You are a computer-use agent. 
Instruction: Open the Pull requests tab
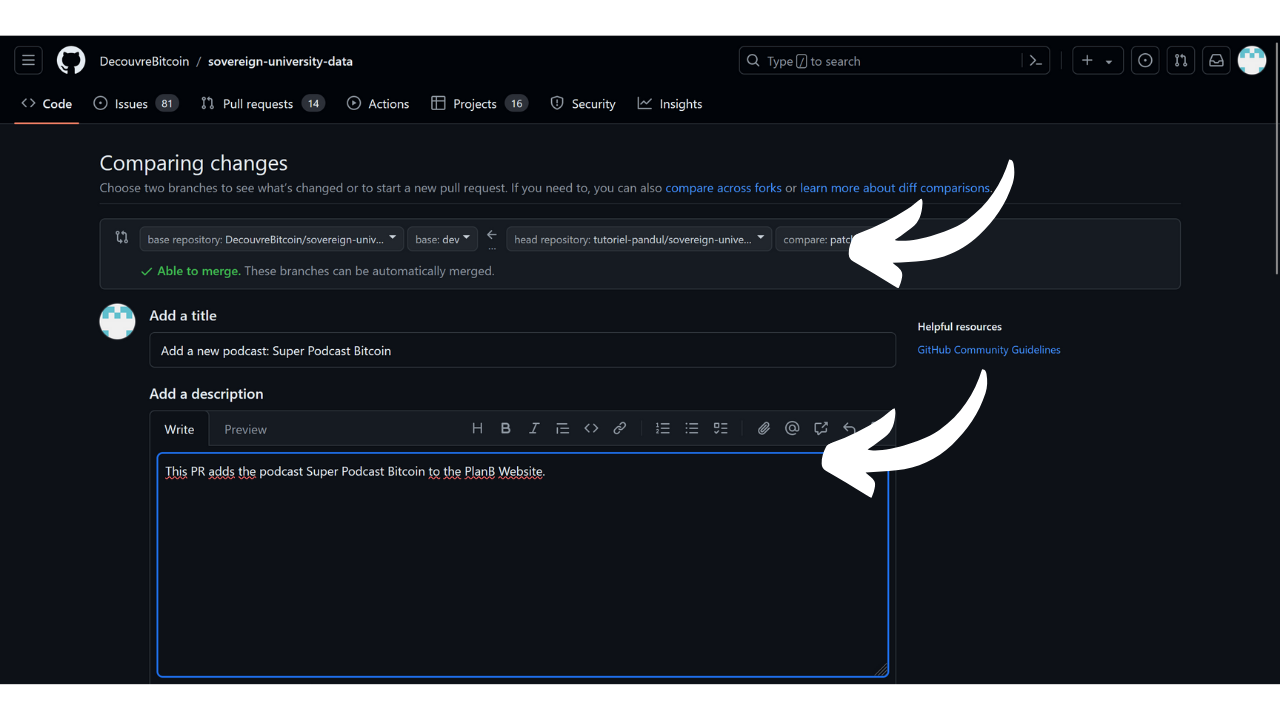click(263, 104)
